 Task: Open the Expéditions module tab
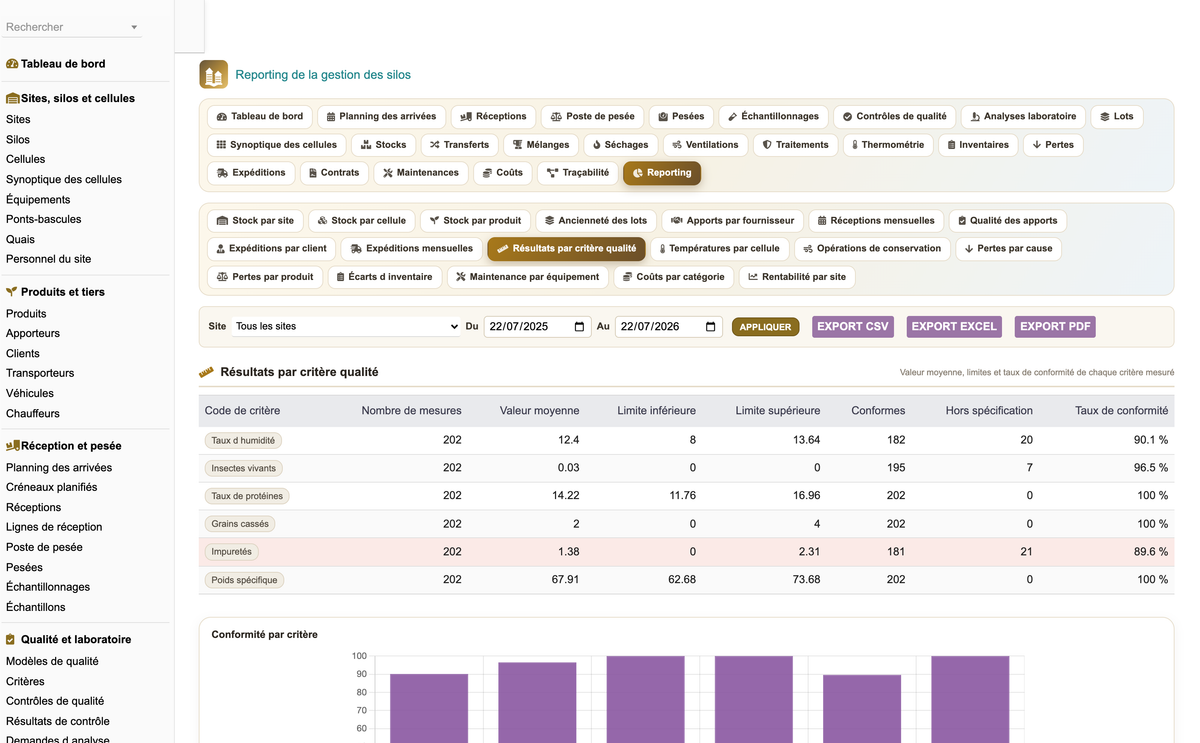tap(251, 173)
